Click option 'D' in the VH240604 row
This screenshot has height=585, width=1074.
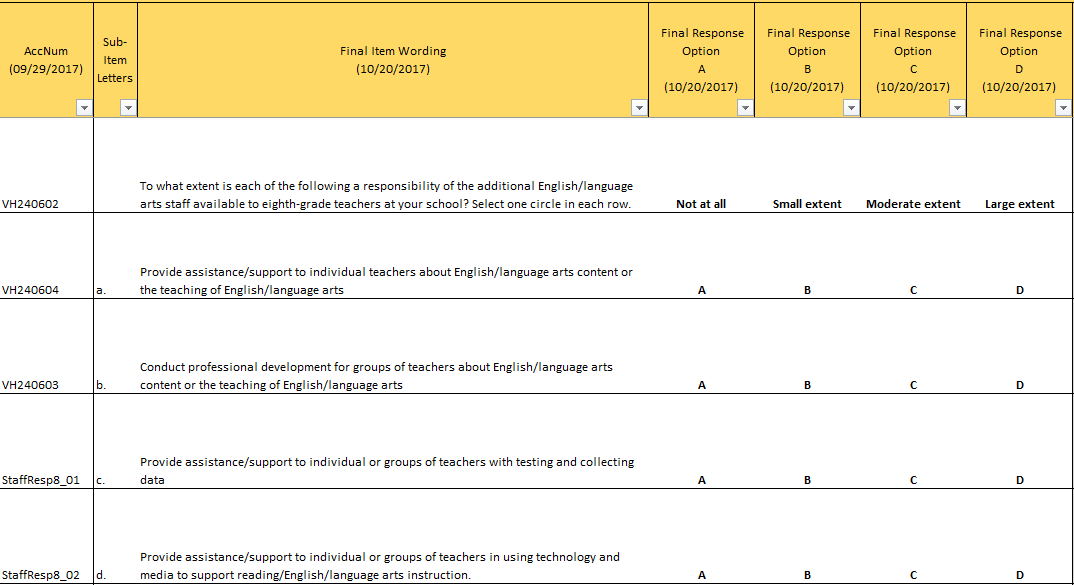coord(1020,256)
